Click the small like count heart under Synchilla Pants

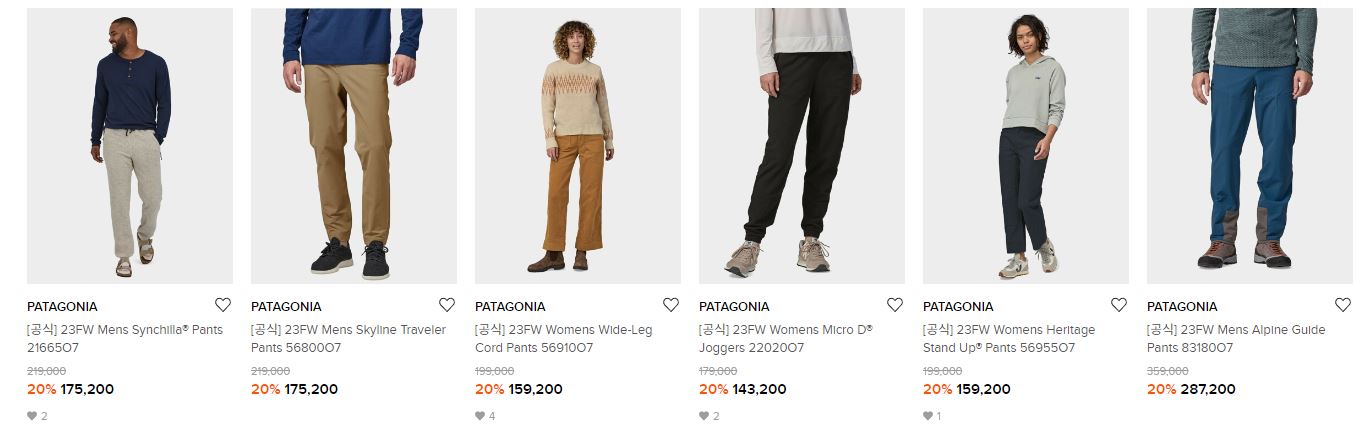coord(32,416)
